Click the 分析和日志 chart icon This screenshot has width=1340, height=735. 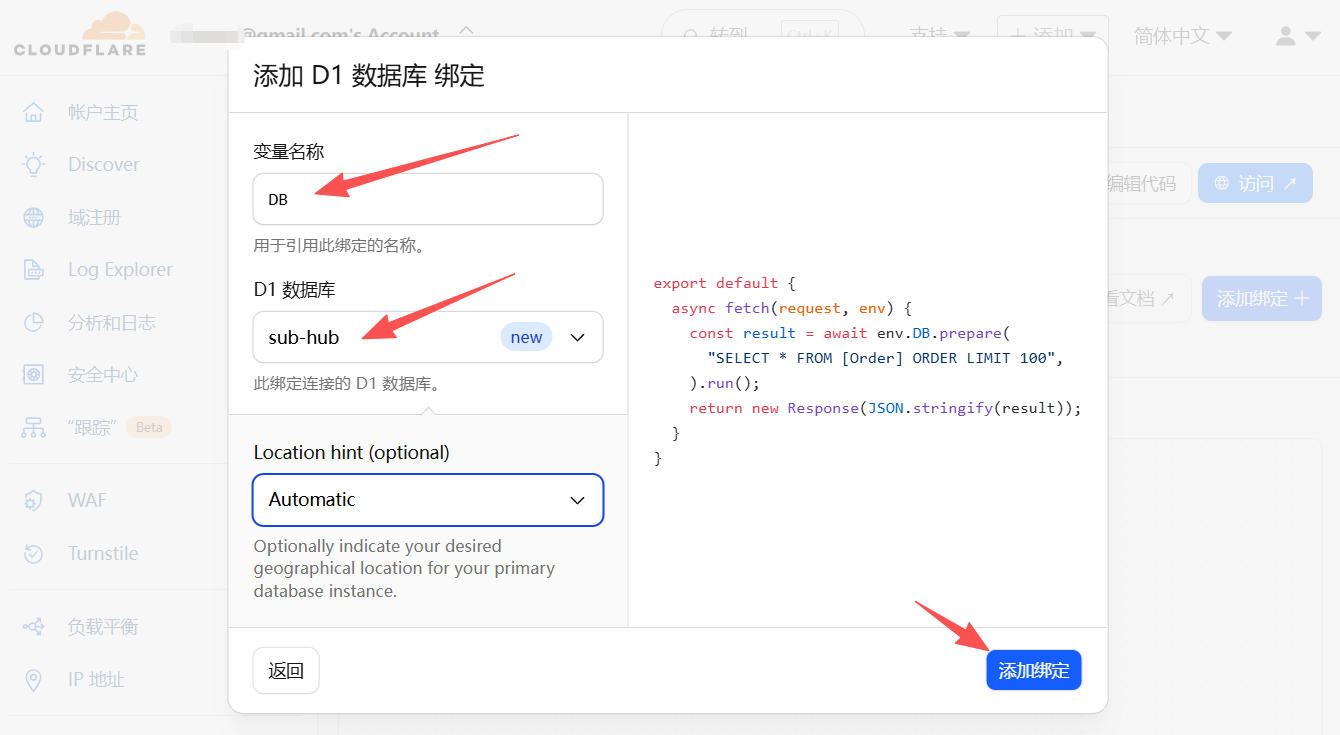pyautogui.click(x=34, y=322)
